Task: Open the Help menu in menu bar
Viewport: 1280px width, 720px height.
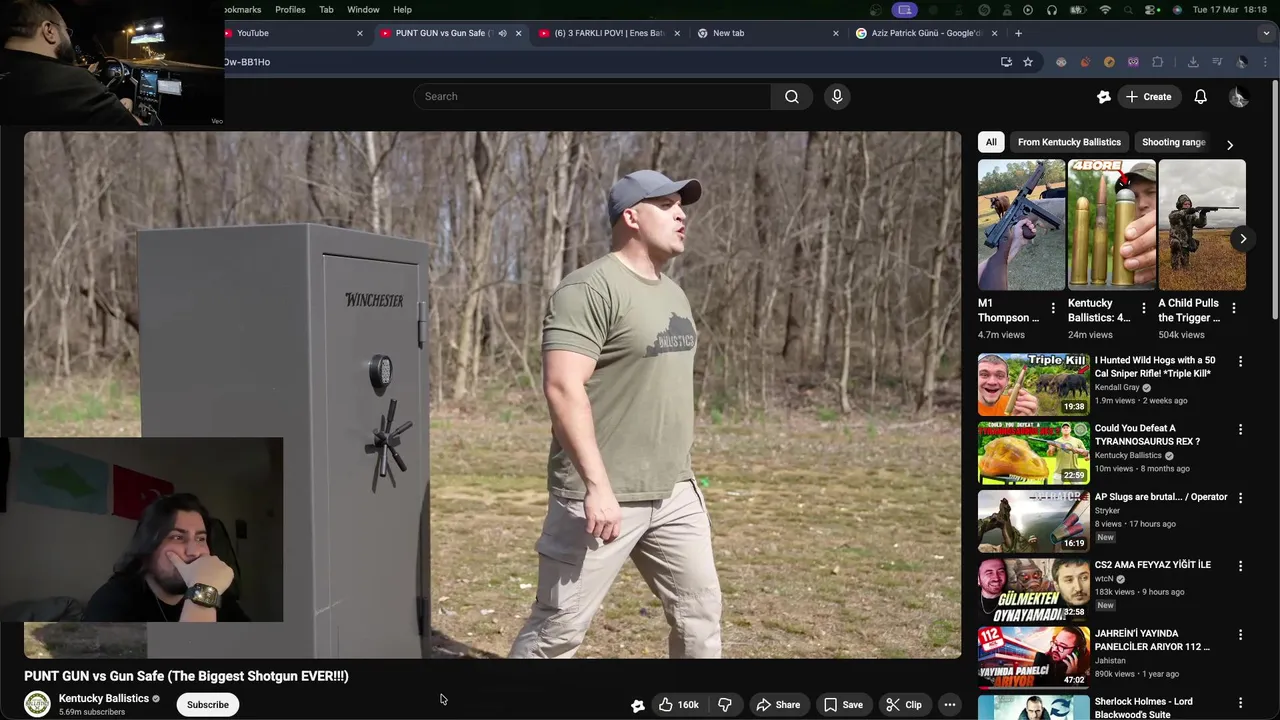Action: tap(402, 9)
